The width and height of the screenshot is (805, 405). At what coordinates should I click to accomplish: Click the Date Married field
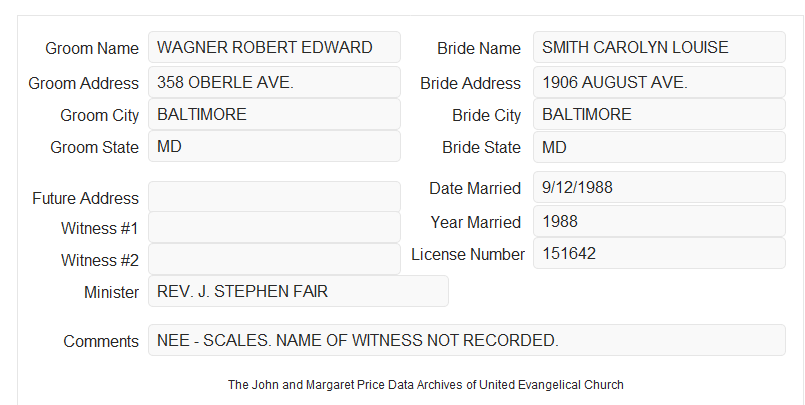tap(659, 187)
